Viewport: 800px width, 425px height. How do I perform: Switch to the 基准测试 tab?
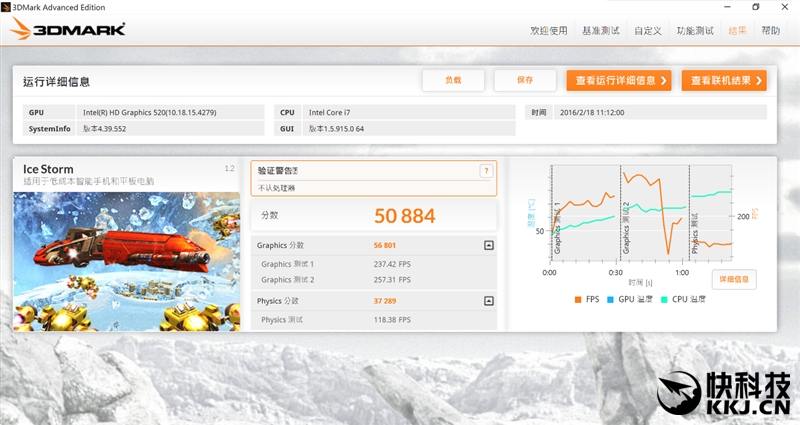[x=601, y=31]
